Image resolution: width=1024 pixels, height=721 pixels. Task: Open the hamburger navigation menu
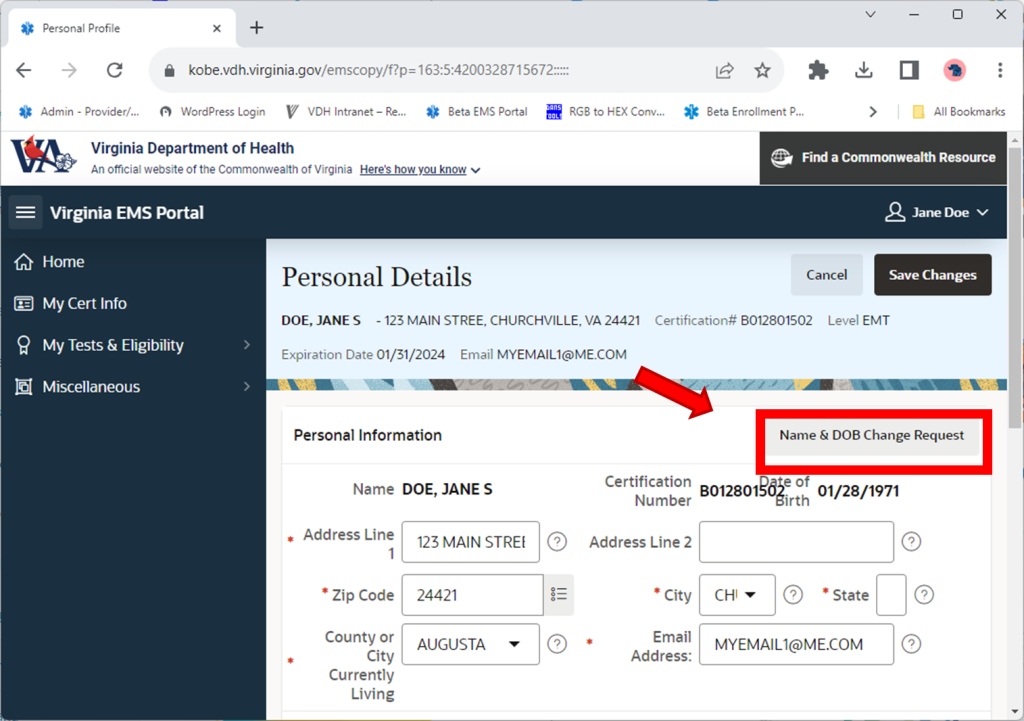tap(26, 213)
